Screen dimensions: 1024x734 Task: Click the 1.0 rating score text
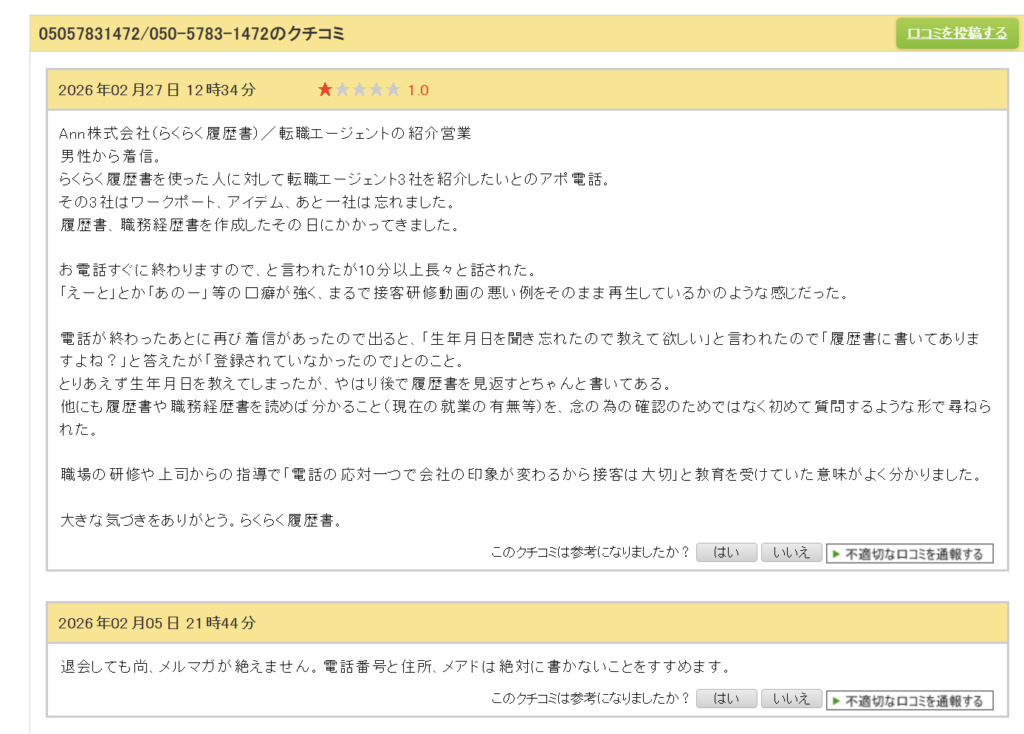[x=418, y=90]
